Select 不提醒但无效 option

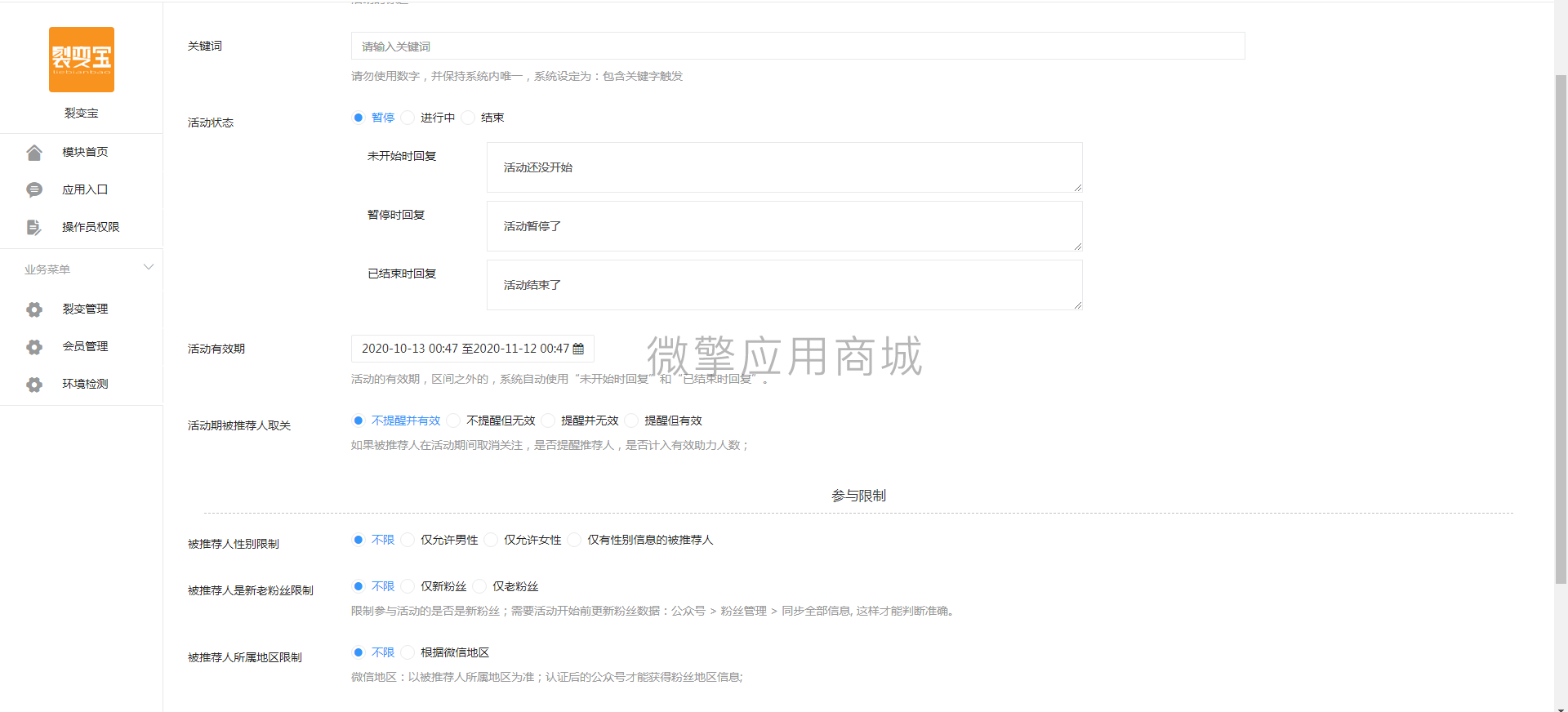tap(453, 421)
